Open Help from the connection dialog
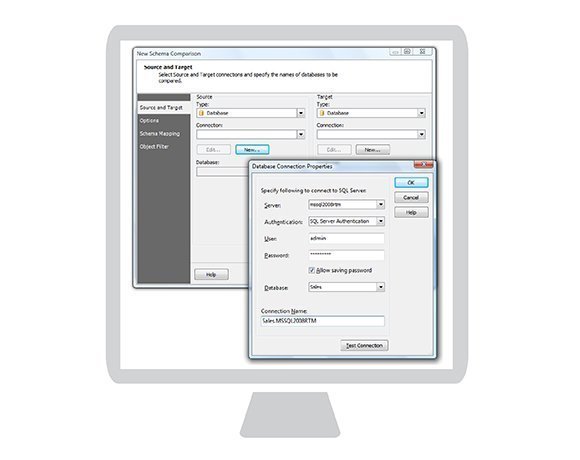This screenshot has width=580, height=460. 411,212
